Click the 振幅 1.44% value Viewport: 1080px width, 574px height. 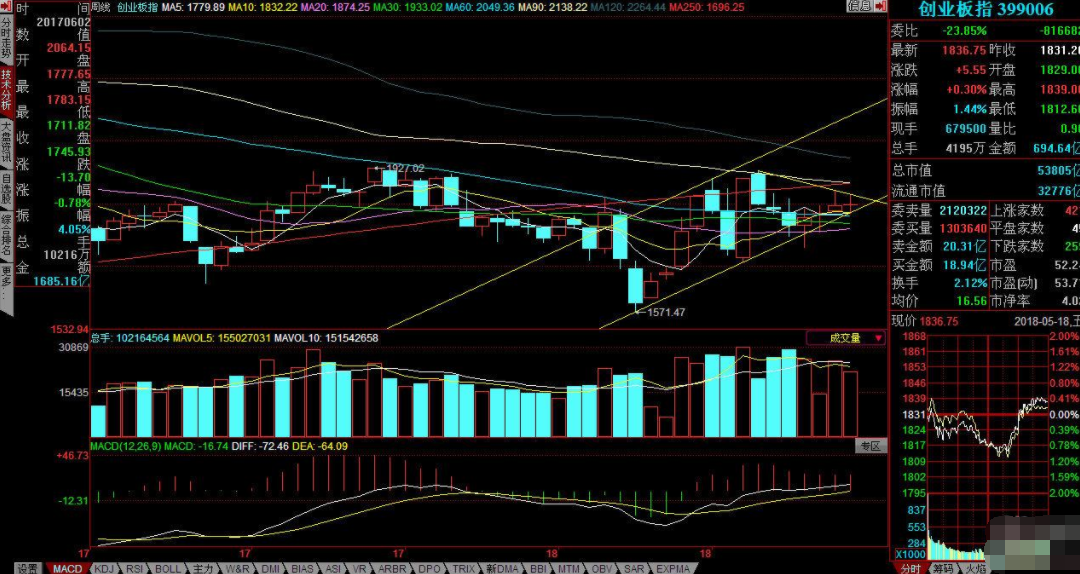(x=970, y=109)
